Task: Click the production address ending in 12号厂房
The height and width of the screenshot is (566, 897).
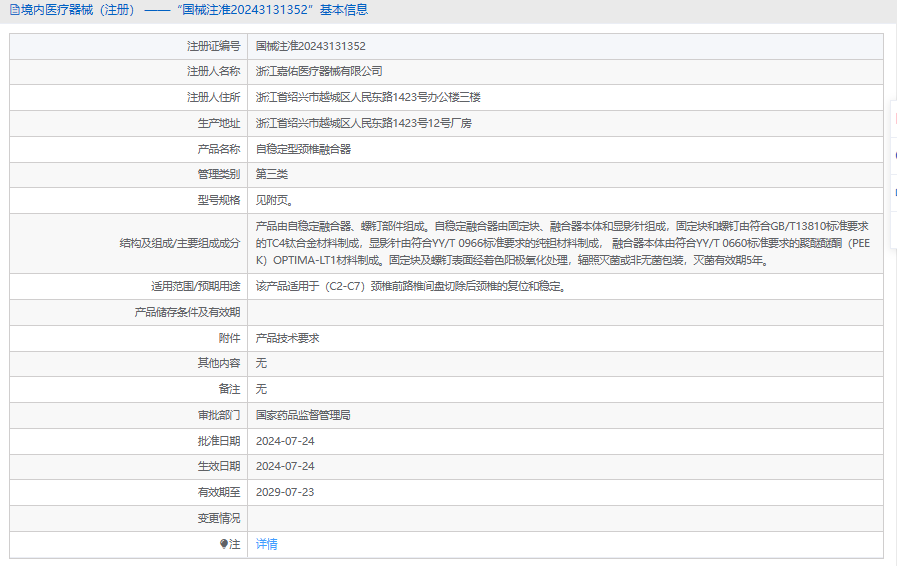Action: pyautogui.click(x=363, y=124)
